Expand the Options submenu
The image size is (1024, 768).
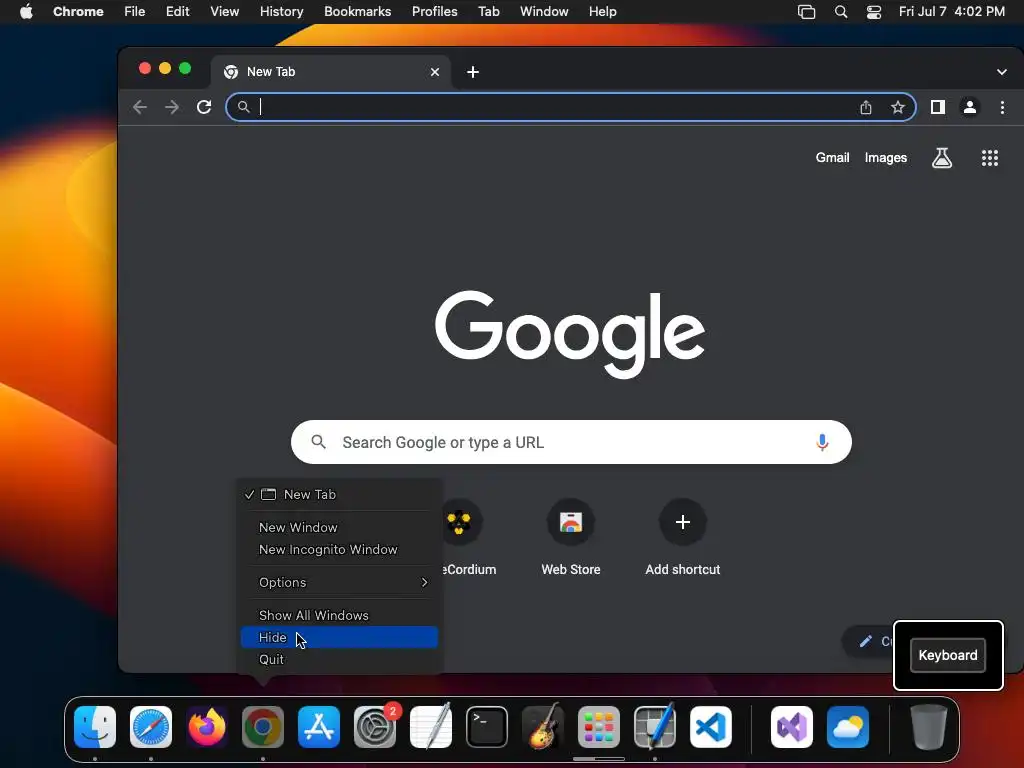[339, 582]
